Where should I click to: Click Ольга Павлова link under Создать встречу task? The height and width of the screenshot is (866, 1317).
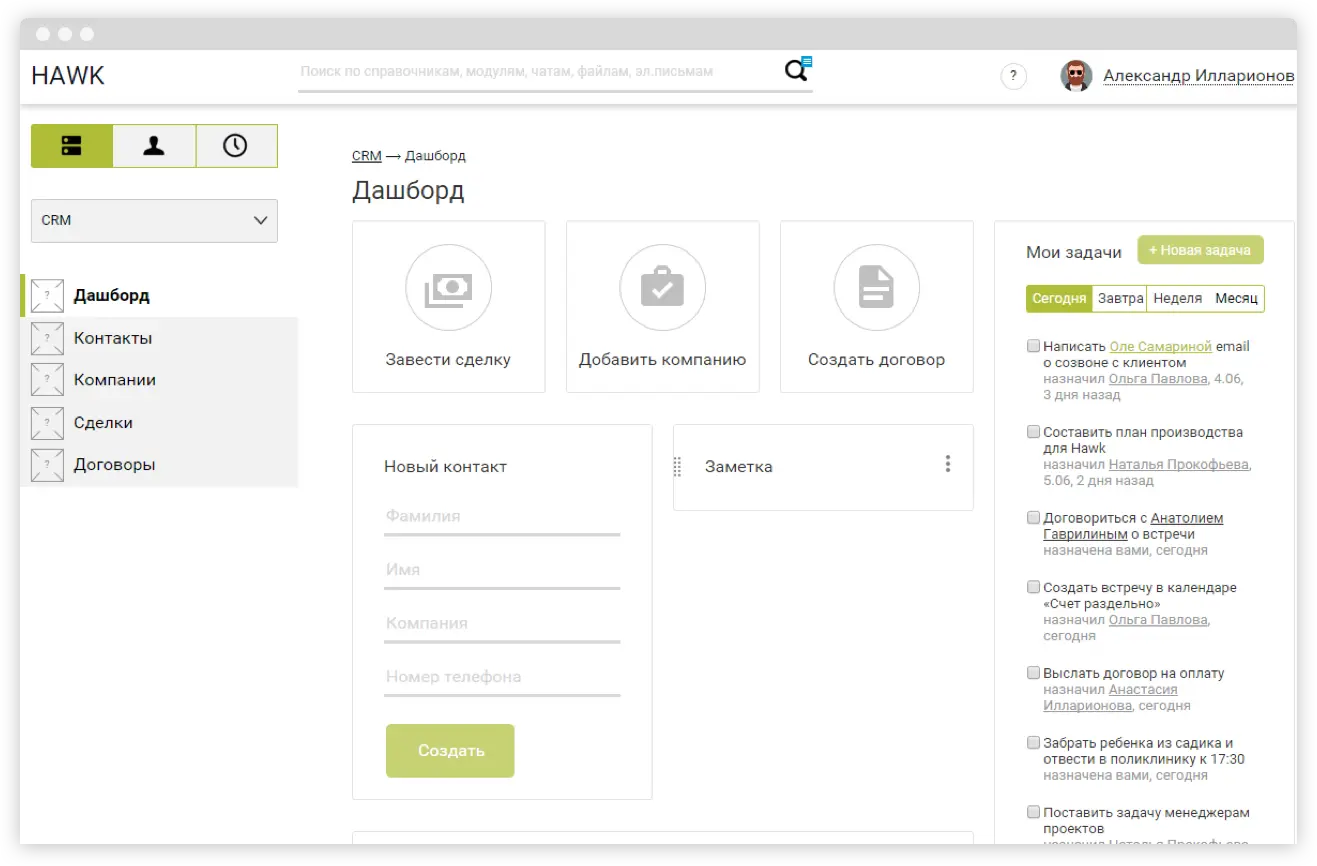(x=1158, y=620)
